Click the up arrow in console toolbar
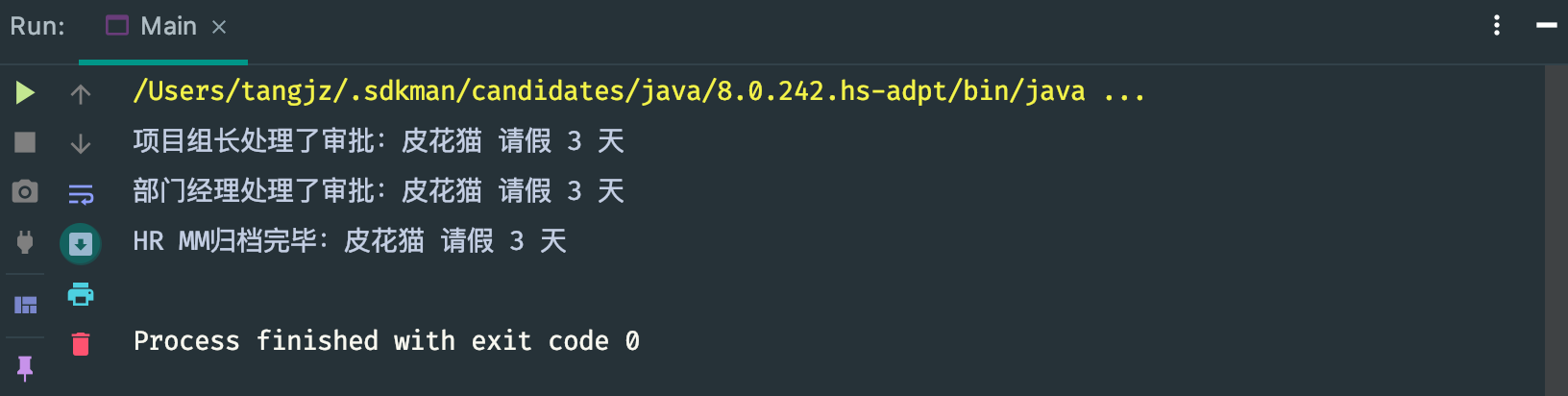The image size is (1568, 396). click(x=81, y=93)
